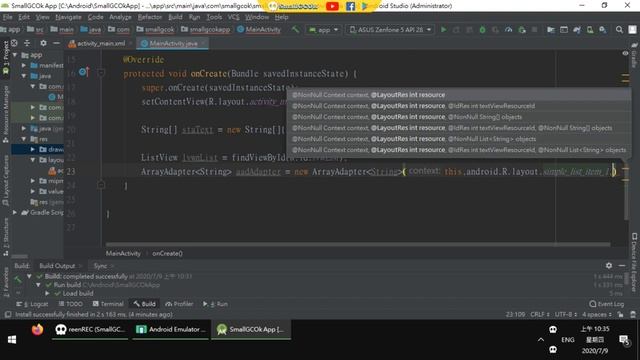
Task: Toggle the Profiler tool window
Action: [179, 304]
